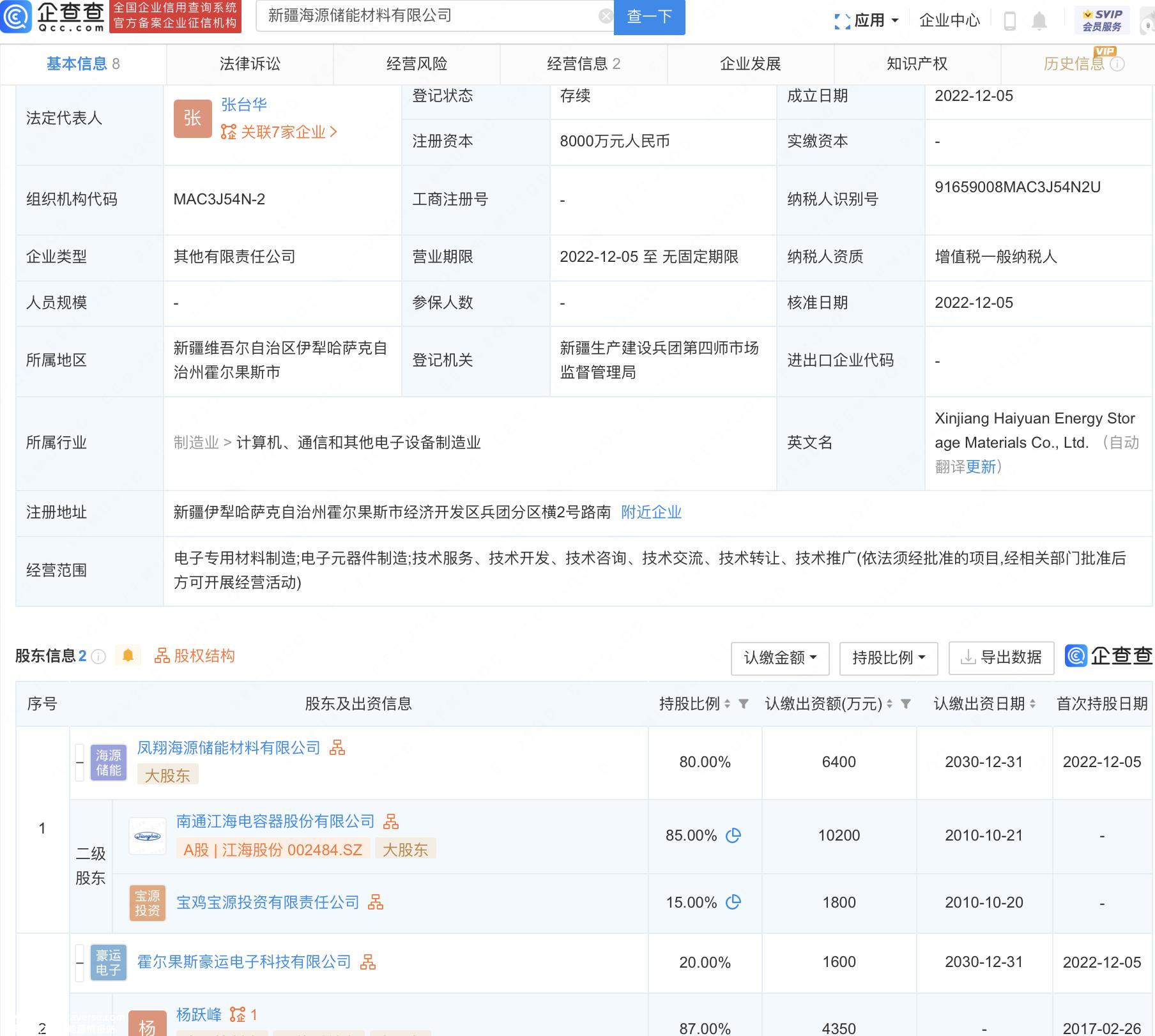The height and width of the screenshot is (1036, 1155).
Task: Expand 关联7家企业 link
Action: (279, 132)
